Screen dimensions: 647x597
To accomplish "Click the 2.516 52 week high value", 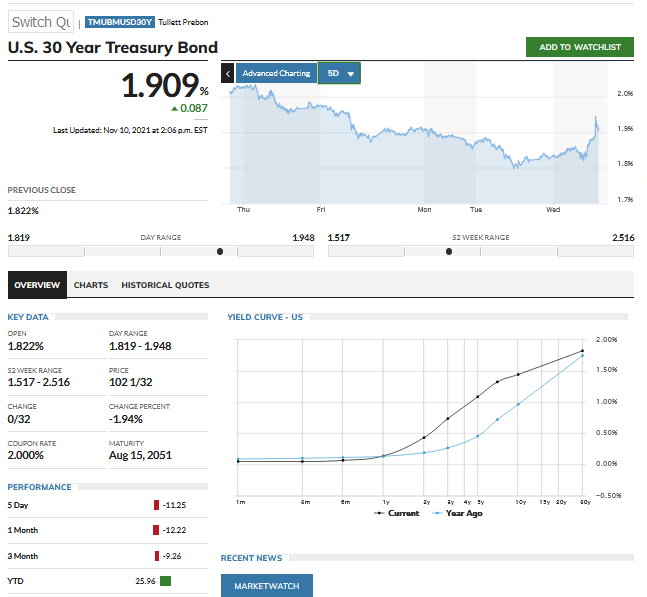I will 623,238.
